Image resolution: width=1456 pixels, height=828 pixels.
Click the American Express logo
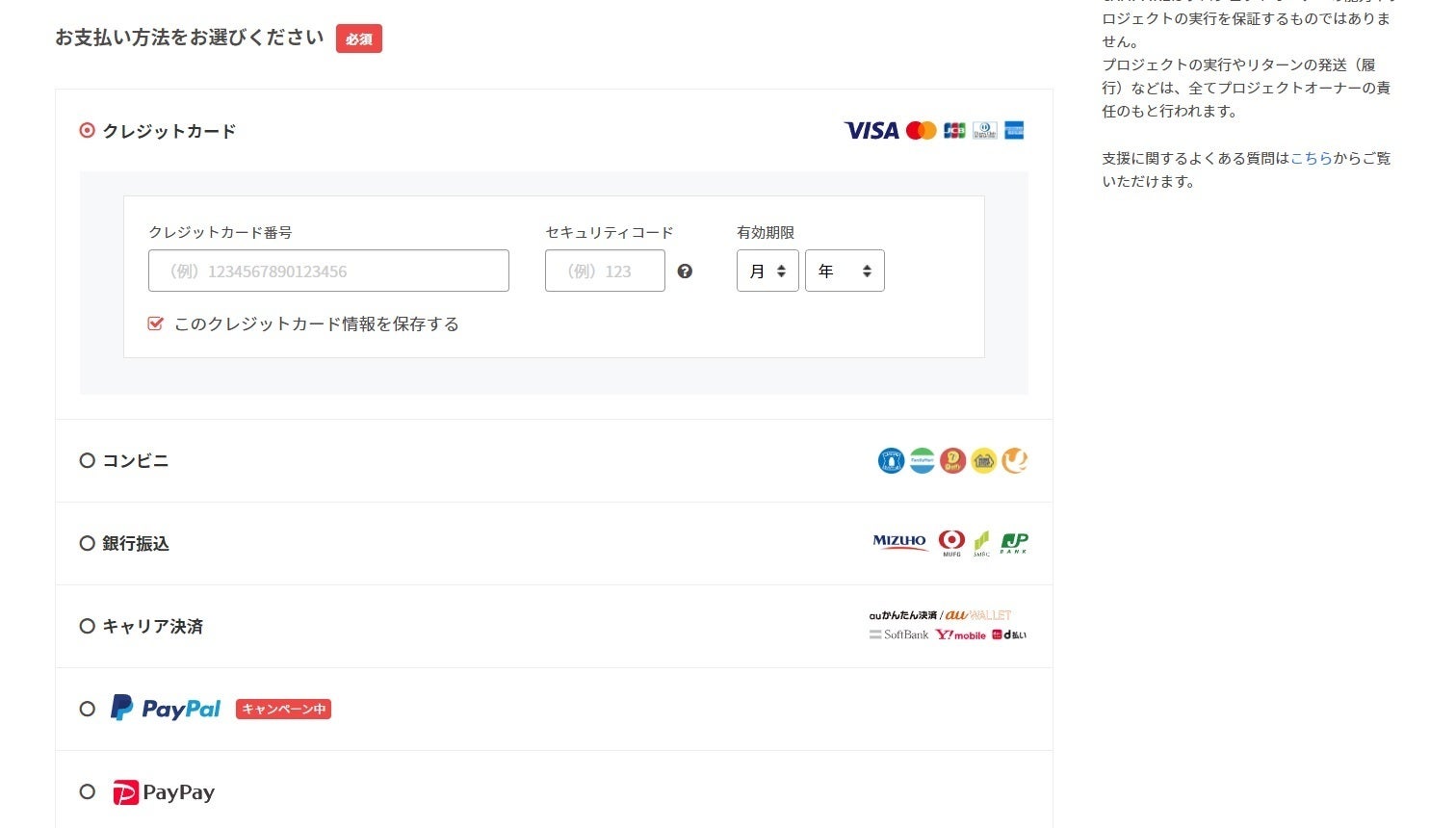tap(1014, 131)
